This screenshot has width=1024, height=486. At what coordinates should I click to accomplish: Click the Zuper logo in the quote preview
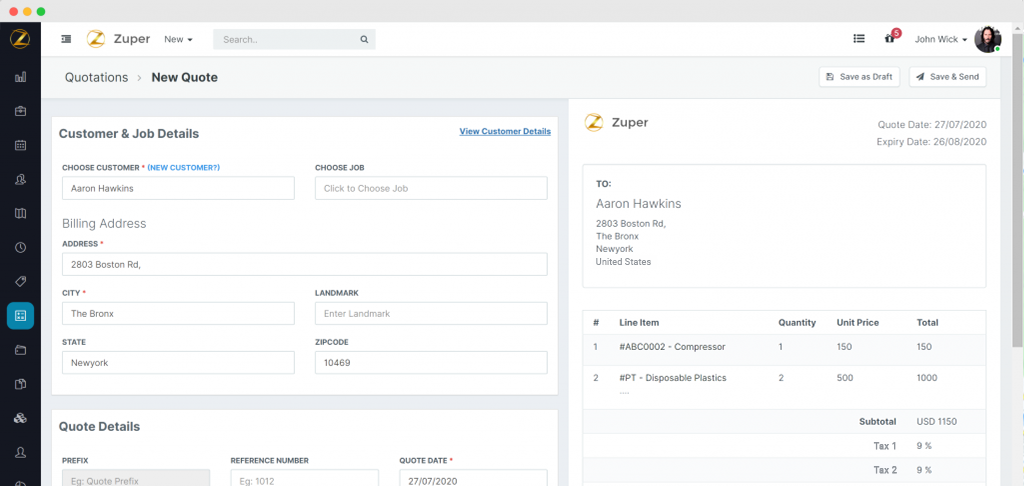(616, 122)
